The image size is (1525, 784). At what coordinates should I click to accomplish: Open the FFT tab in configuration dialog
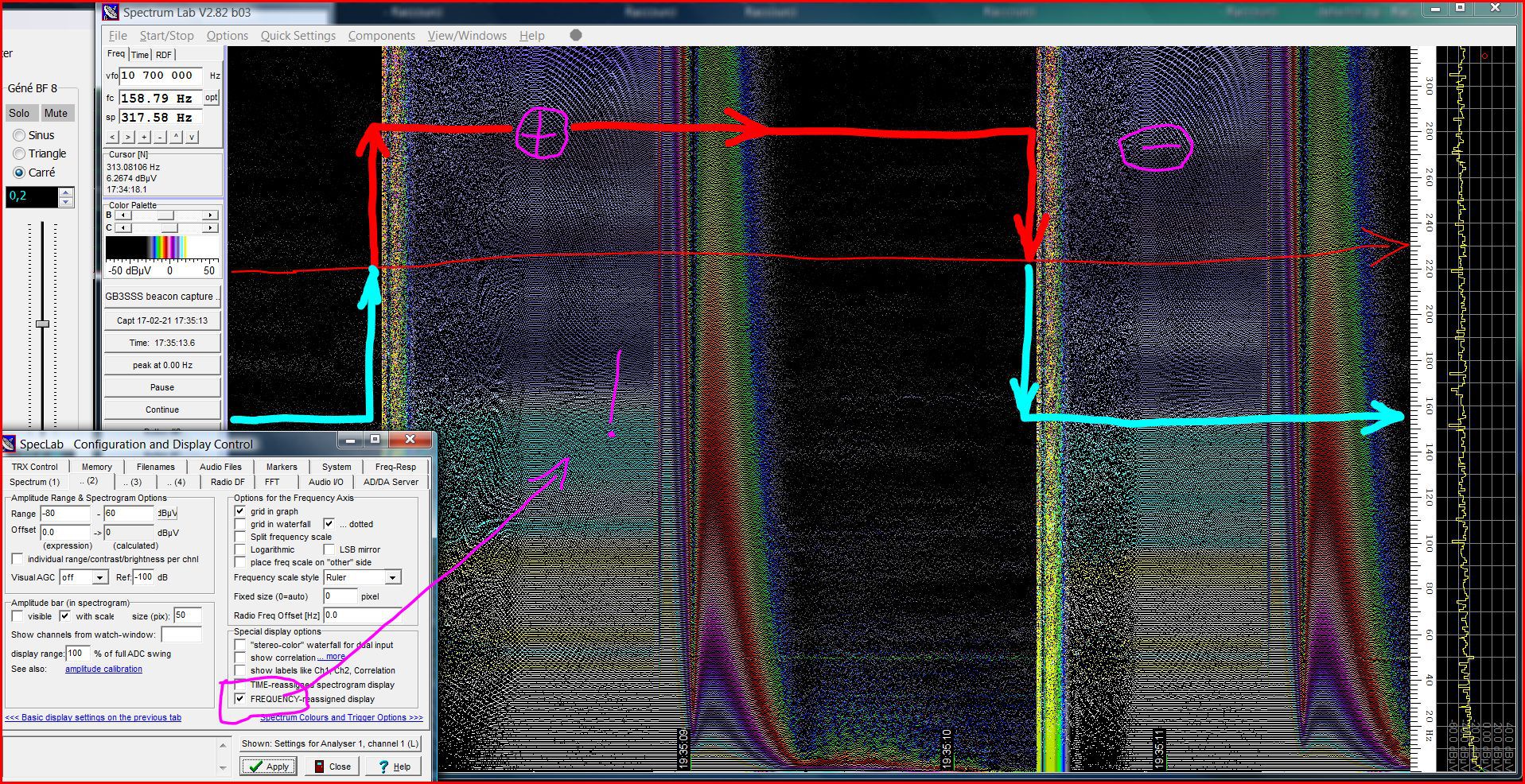(272, 482)
